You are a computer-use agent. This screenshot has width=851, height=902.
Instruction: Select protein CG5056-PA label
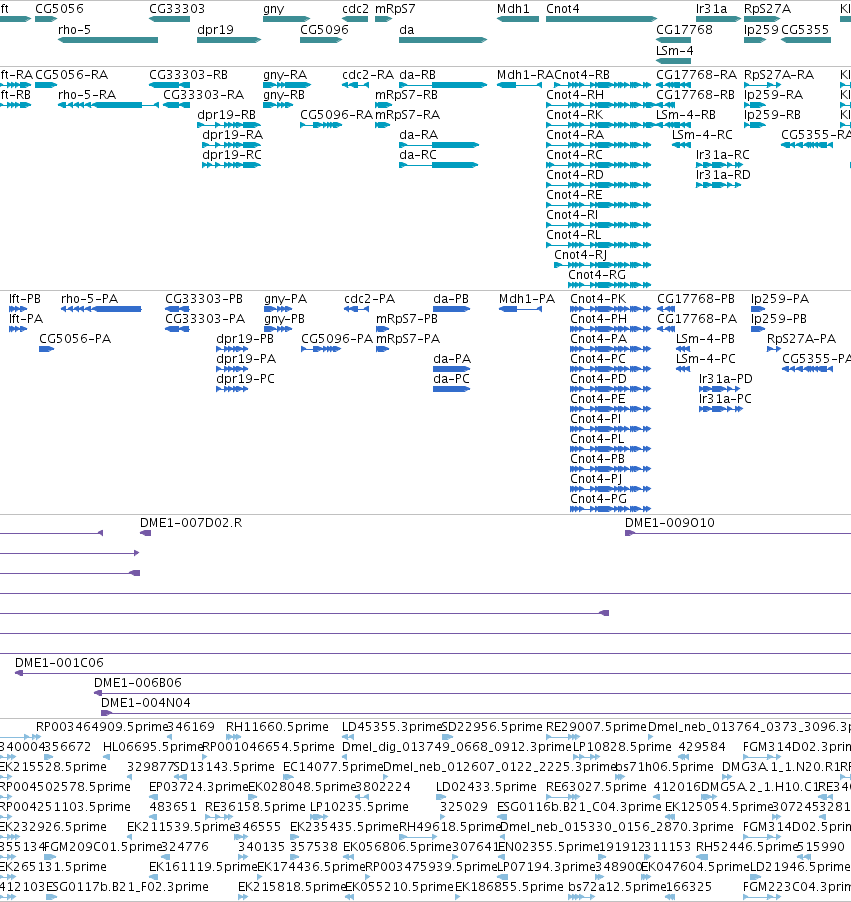[x=75, y=339]
